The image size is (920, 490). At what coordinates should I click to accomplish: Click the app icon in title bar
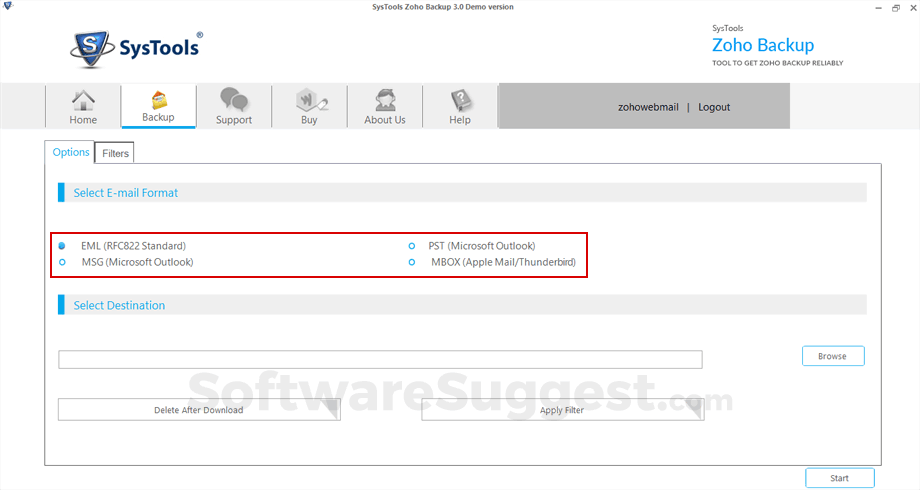point(8,6)
